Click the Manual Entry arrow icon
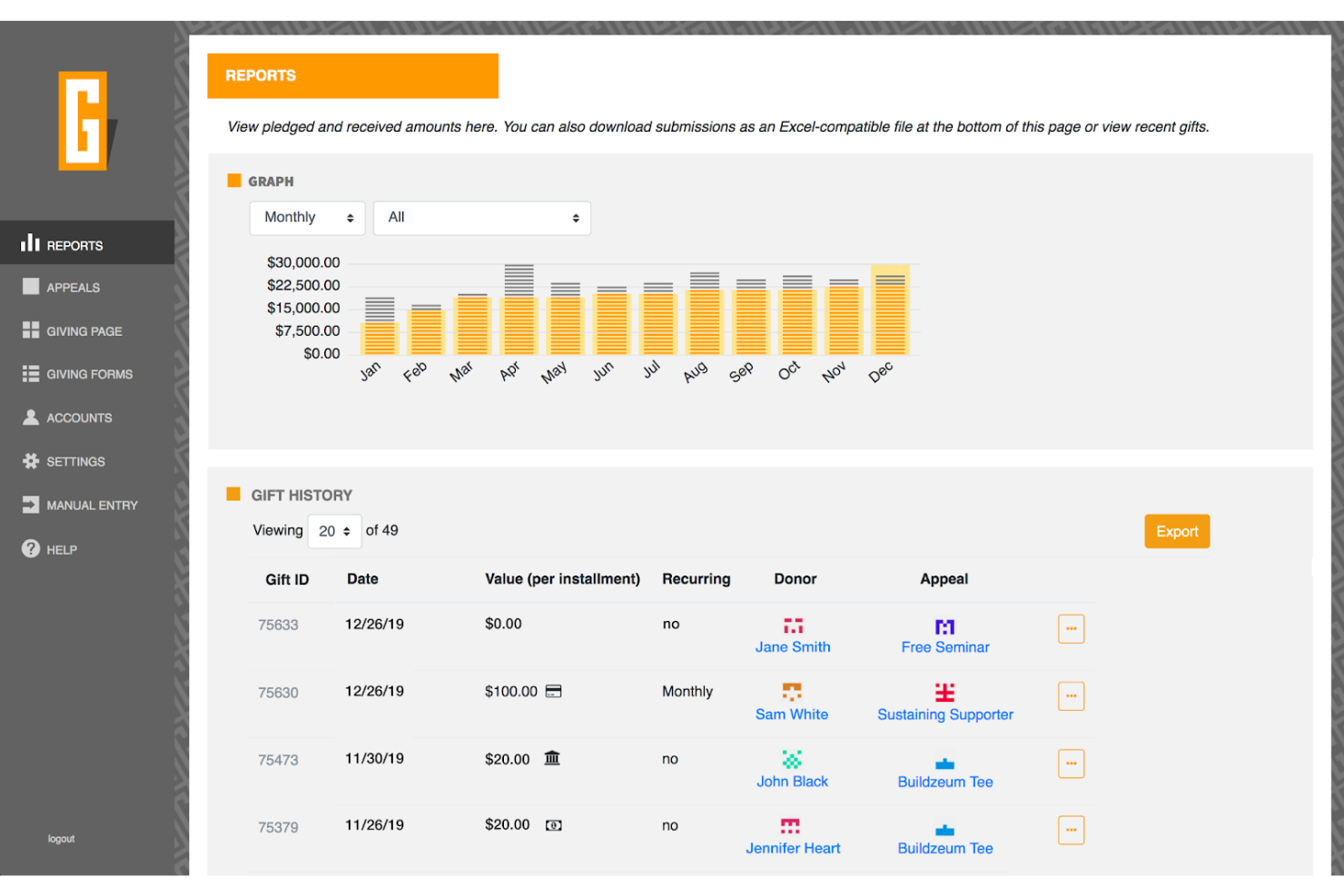1344x896 pixels. tap(30, 505)
